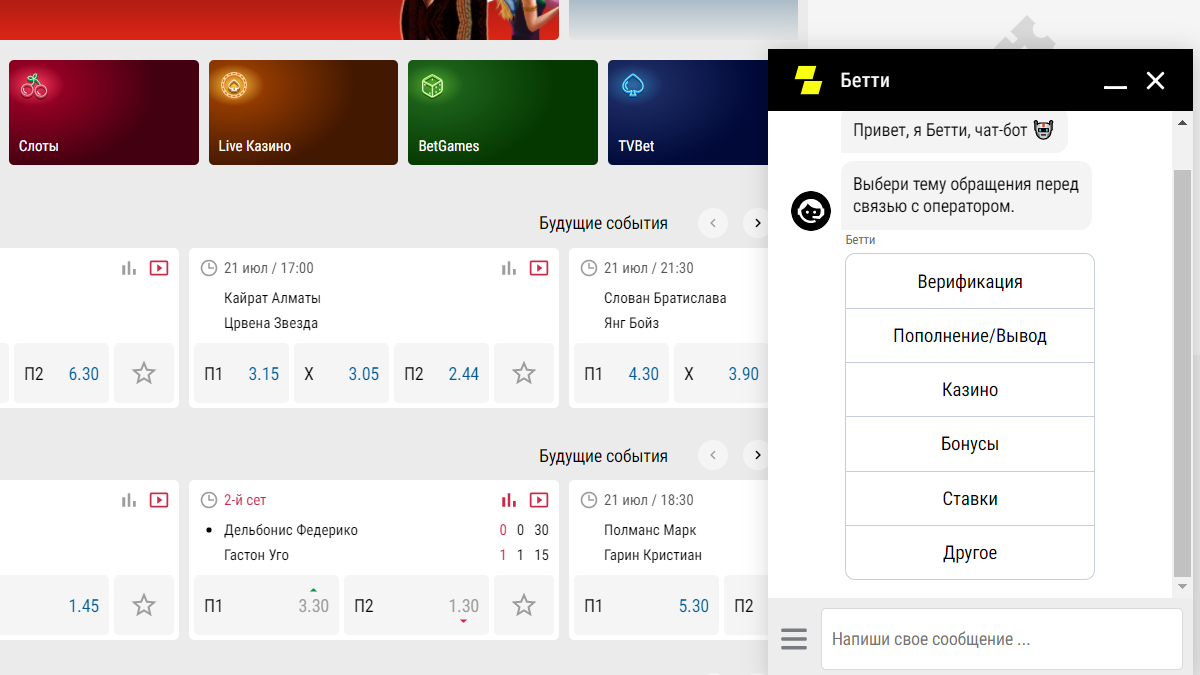Open the Слоты category tile

[104, 112]
